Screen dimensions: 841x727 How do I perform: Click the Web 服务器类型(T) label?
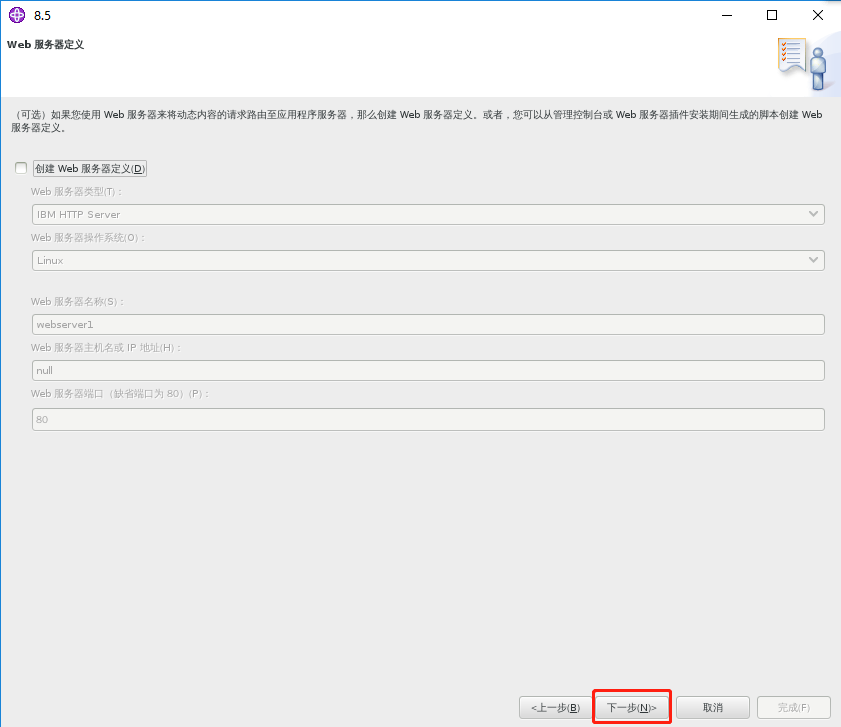[x=77, y=192]
